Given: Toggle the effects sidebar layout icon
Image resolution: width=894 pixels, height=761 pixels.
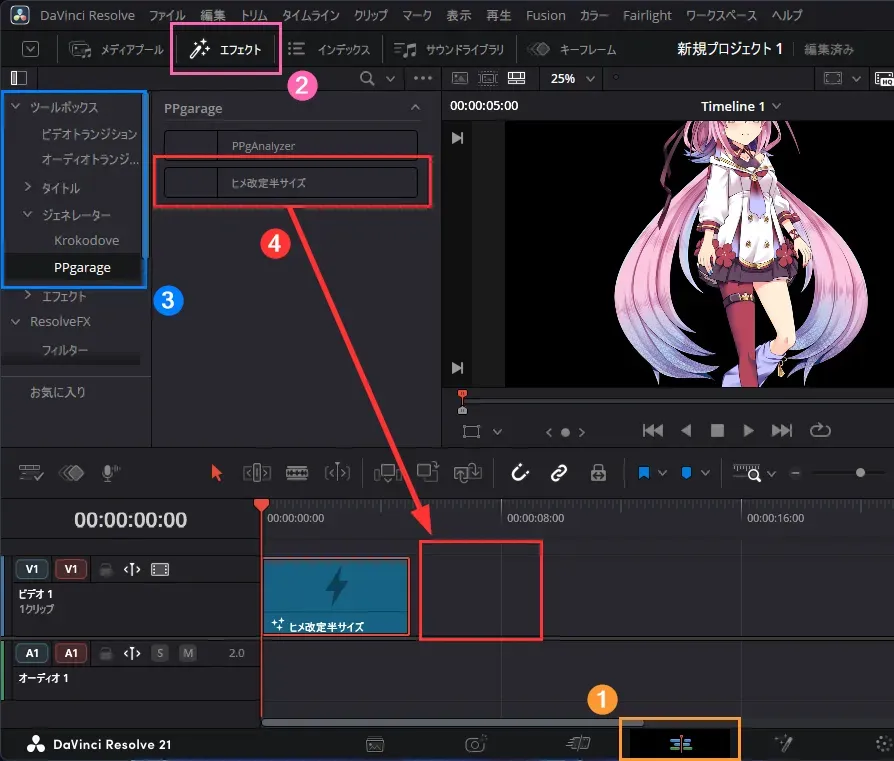Looking at the screenshot, I should click(19, 78).
